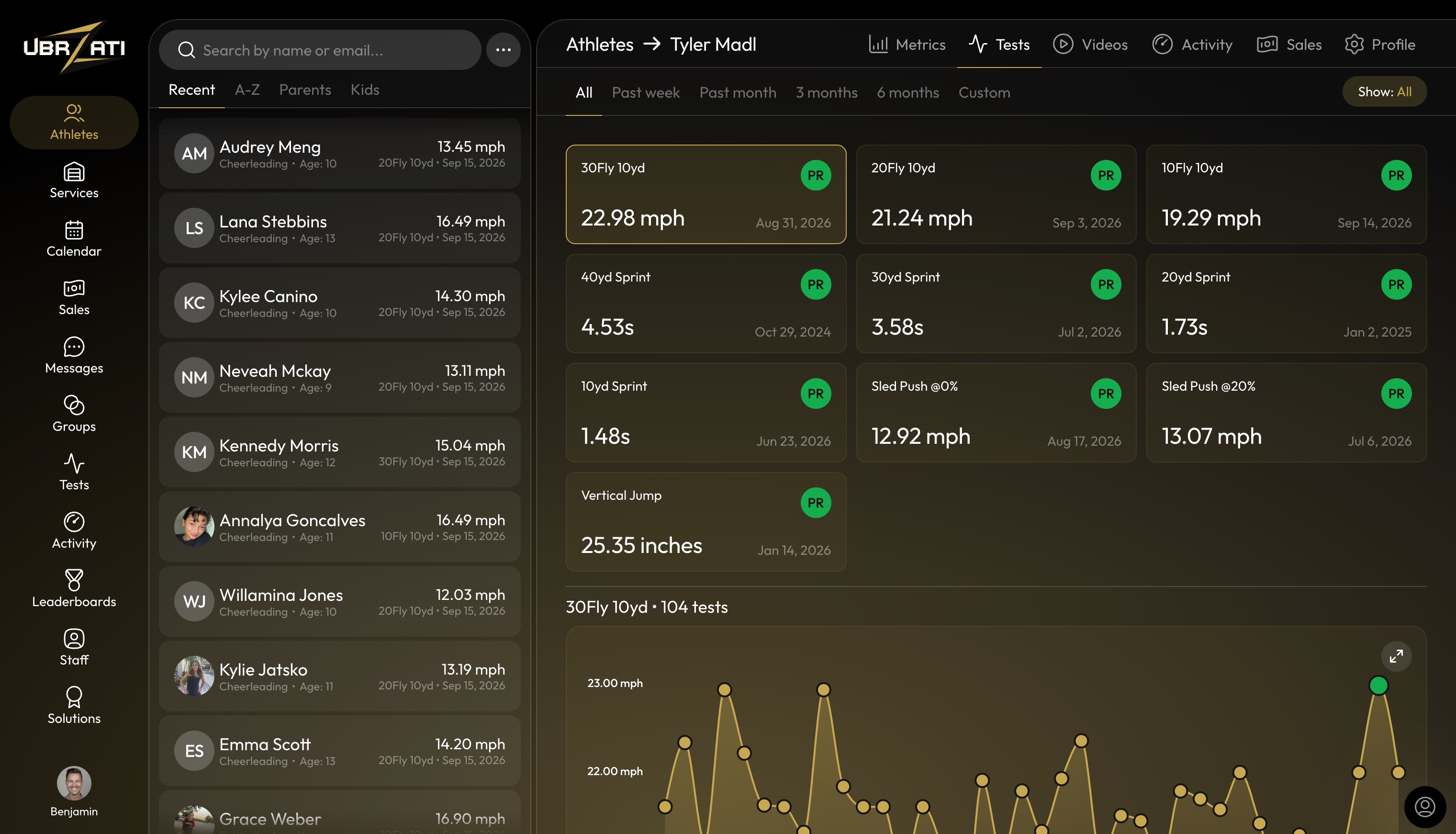
Task: Open Neveah Mckay in athlete list
Action: click(x=339, y=377)
